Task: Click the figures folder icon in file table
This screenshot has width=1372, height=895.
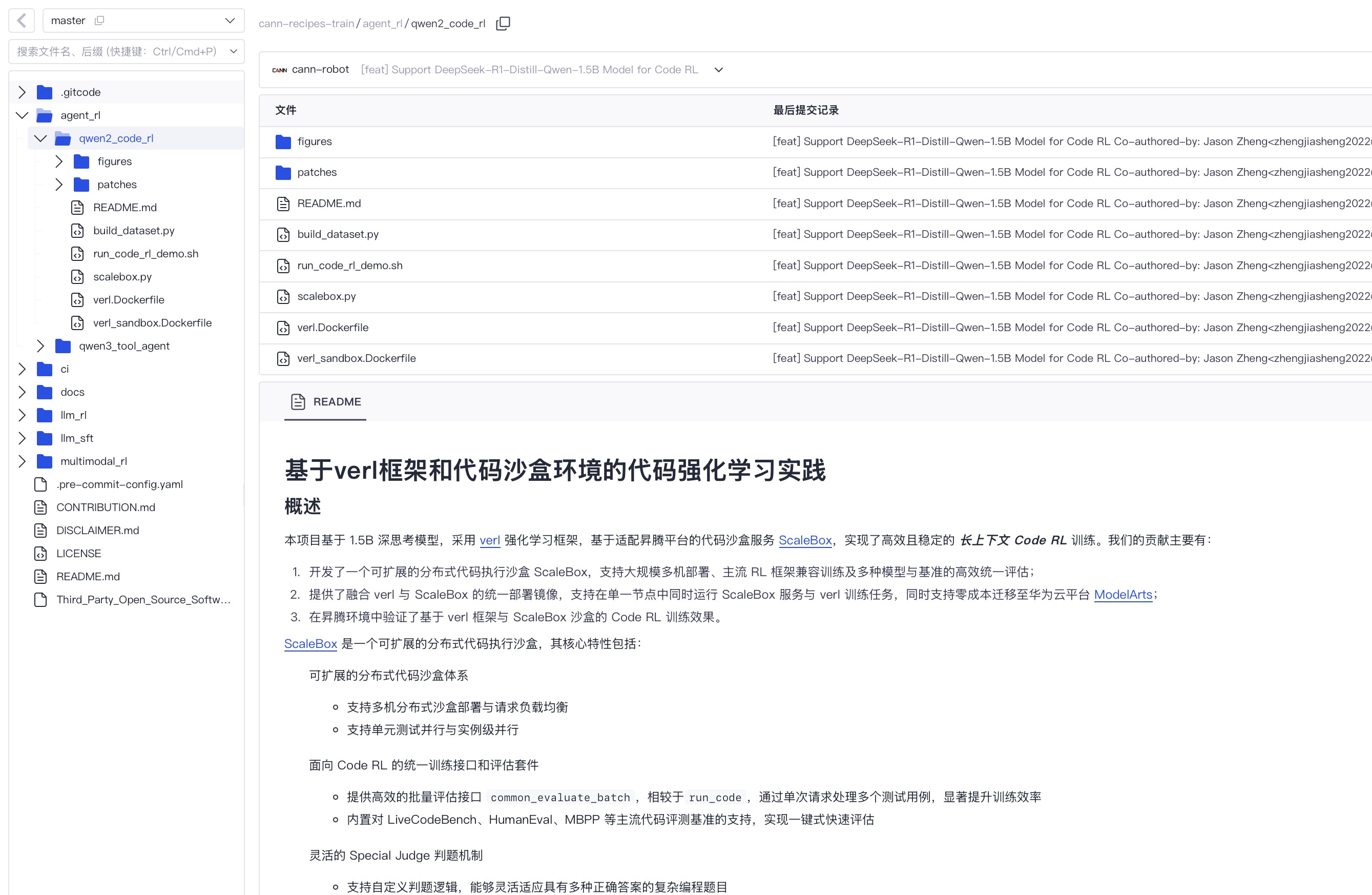Action: coord(283,141)
